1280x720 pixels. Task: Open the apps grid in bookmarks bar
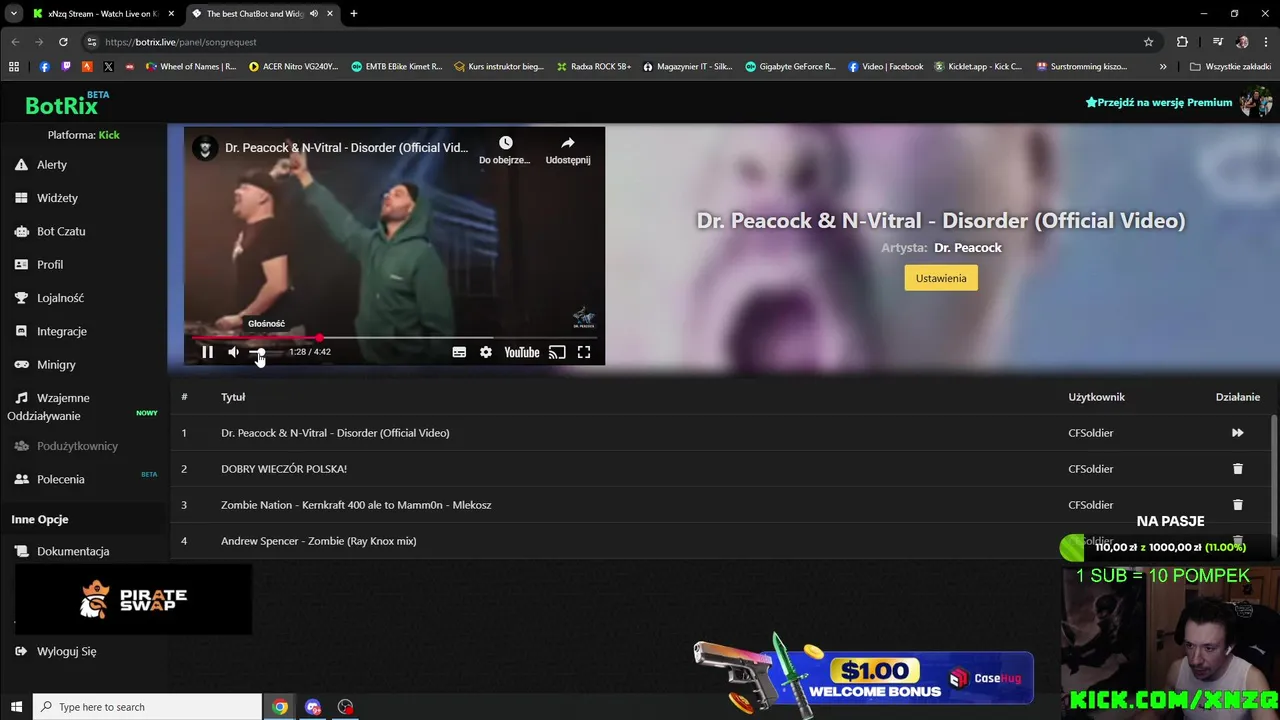pyautogui.click(x=14, y=67)
